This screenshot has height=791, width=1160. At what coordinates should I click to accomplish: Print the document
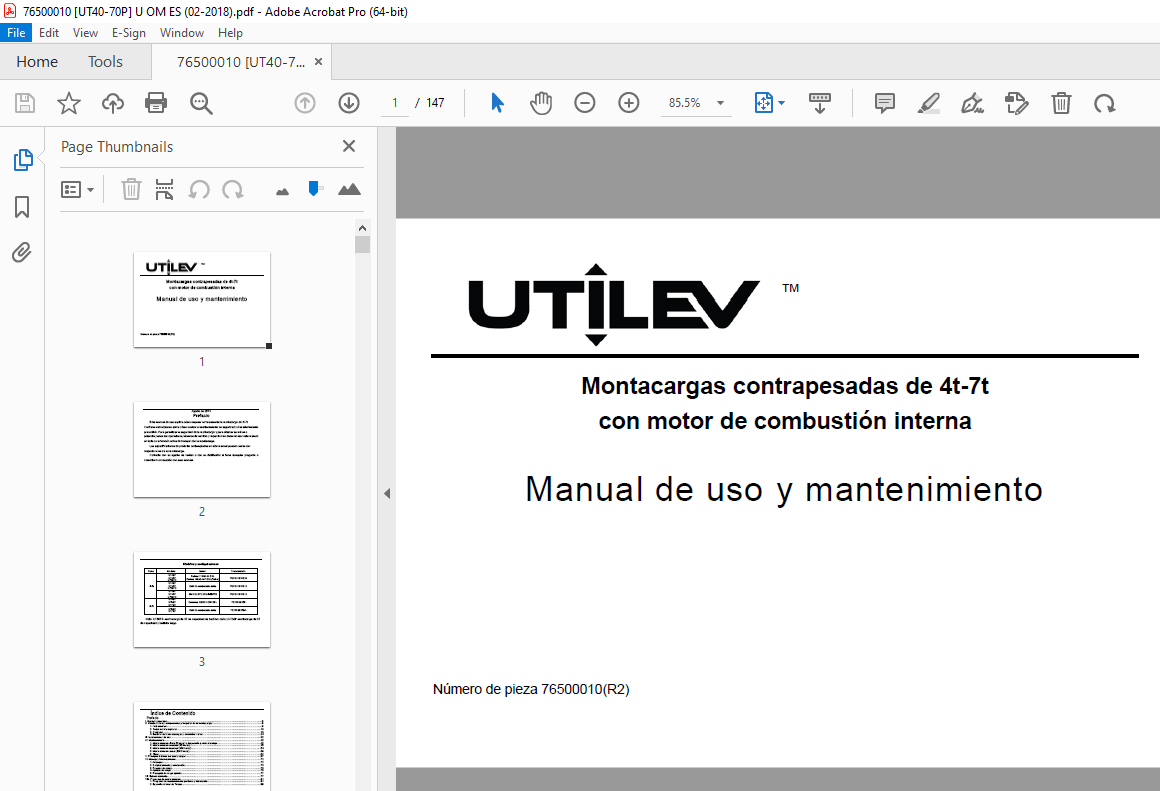click(x=156, y=103)
